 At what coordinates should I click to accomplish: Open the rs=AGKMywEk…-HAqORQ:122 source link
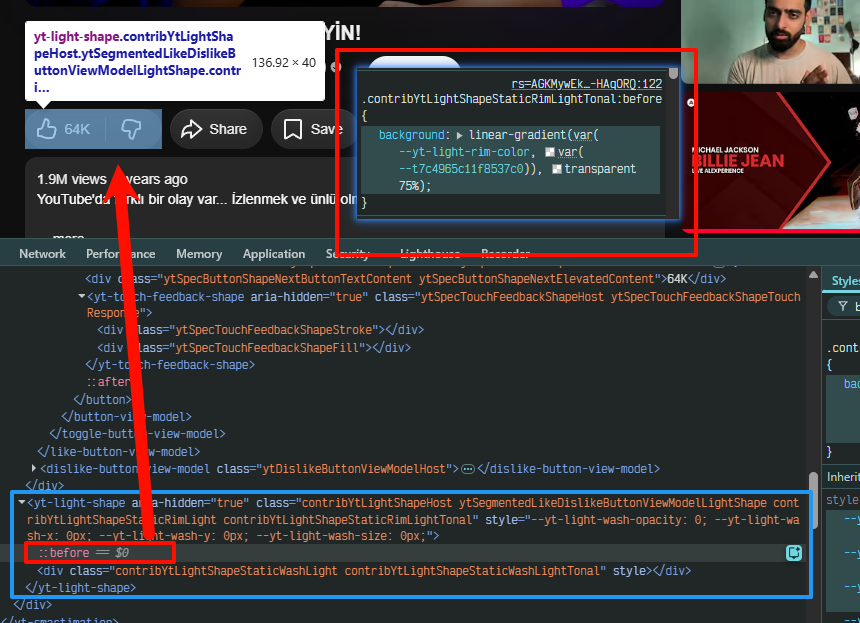tap(586, 84)
